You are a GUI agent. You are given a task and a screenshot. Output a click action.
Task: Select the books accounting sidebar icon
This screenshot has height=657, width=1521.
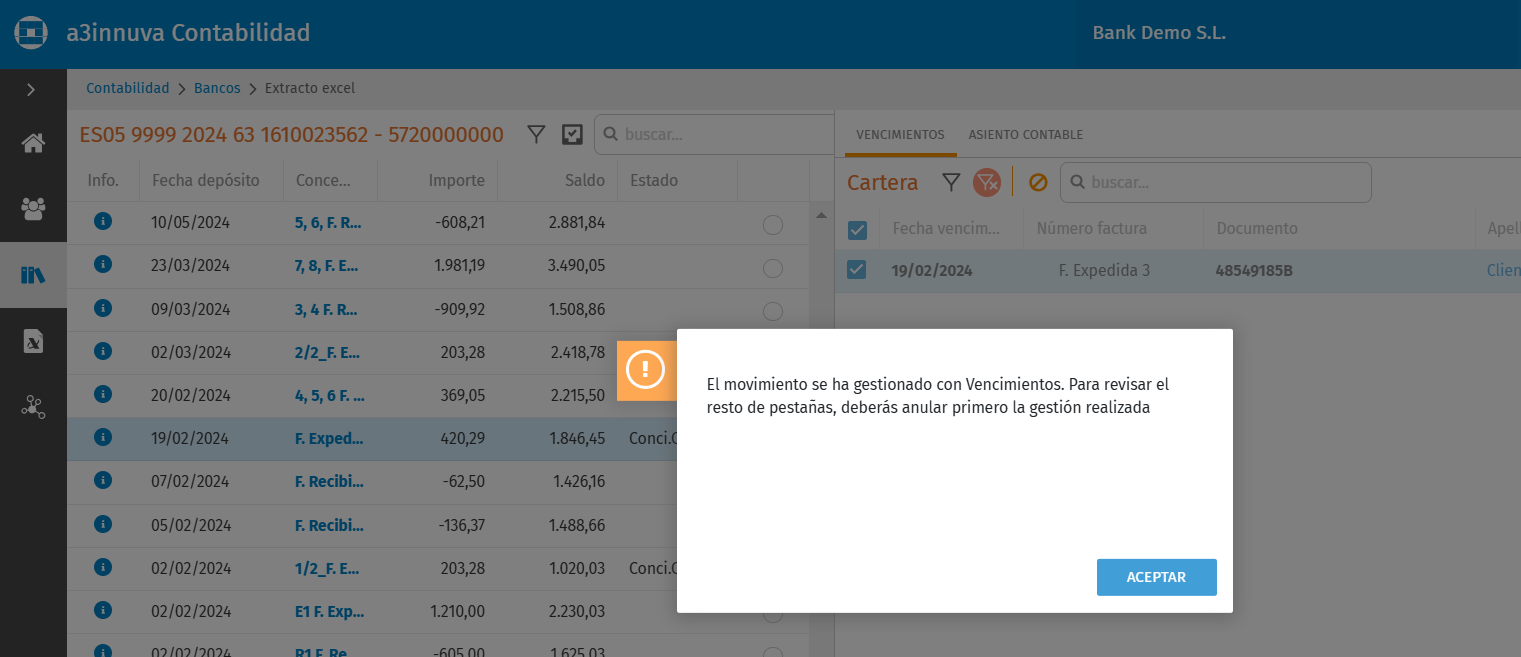point(33,275)
